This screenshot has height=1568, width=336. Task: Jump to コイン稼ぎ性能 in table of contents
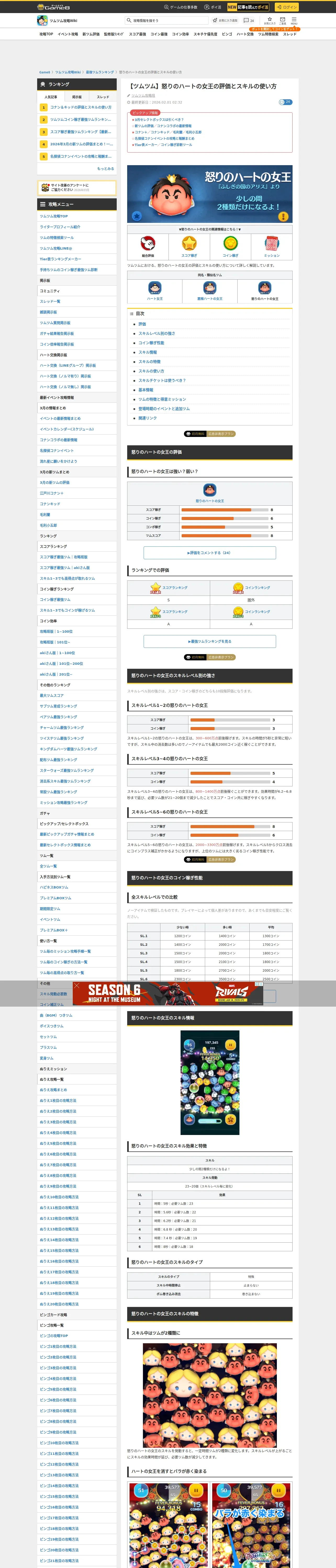click(151, 343)
